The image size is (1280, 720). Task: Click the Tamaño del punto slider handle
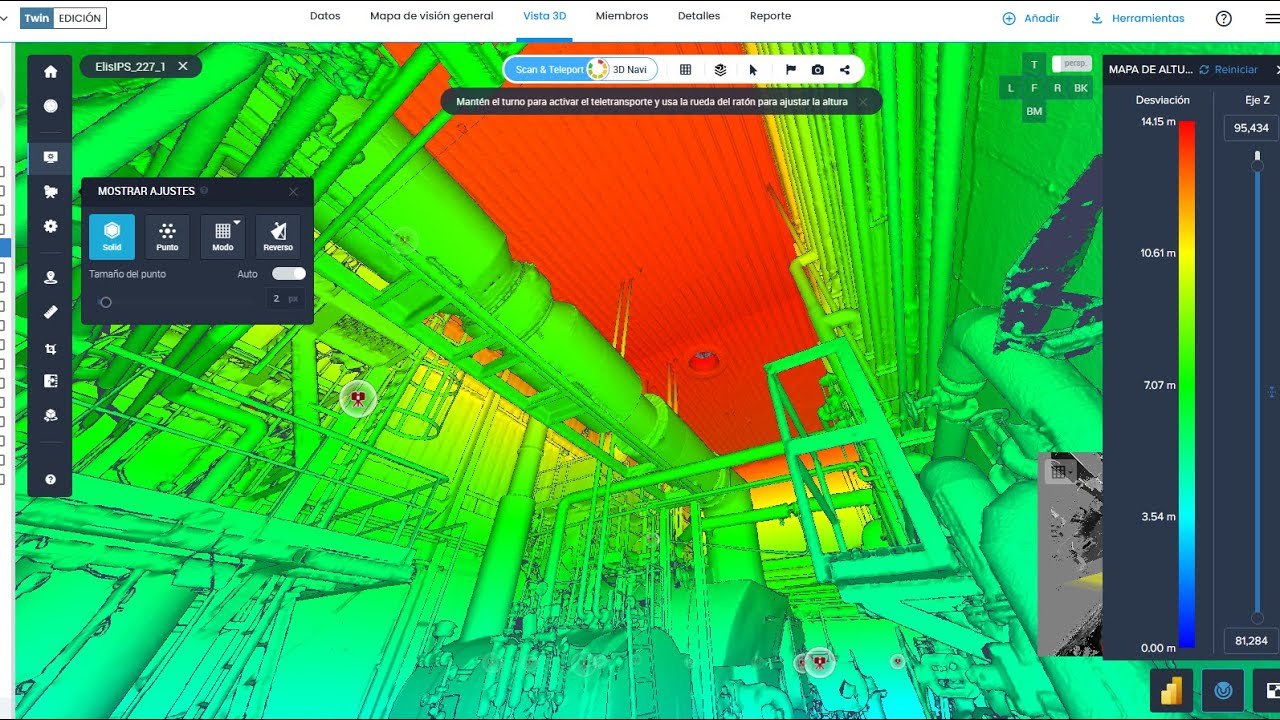tap(105, 302)
